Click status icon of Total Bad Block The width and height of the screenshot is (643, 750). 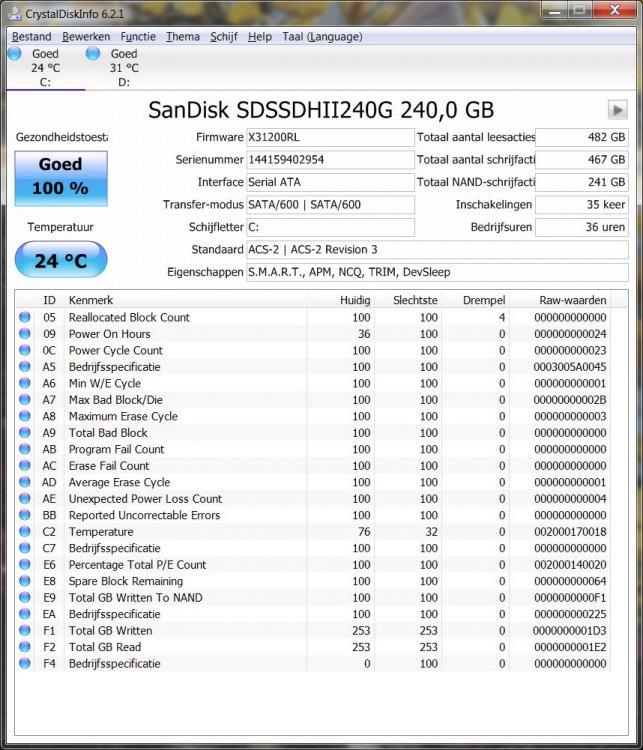[x=24, y=432]
